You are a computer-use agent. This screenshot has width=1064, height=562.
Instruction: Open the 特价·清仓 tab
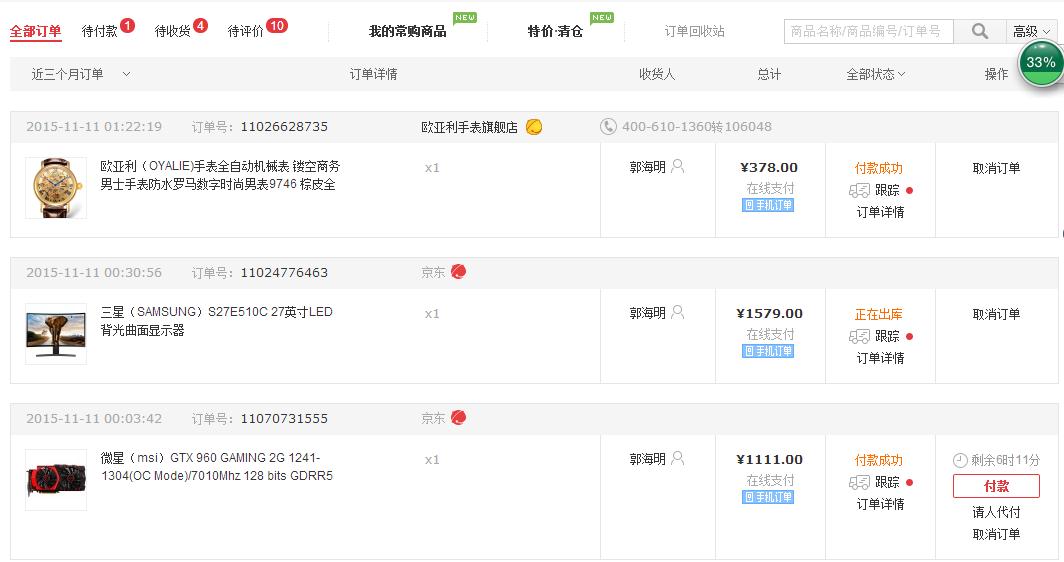[x=555, y=31]
